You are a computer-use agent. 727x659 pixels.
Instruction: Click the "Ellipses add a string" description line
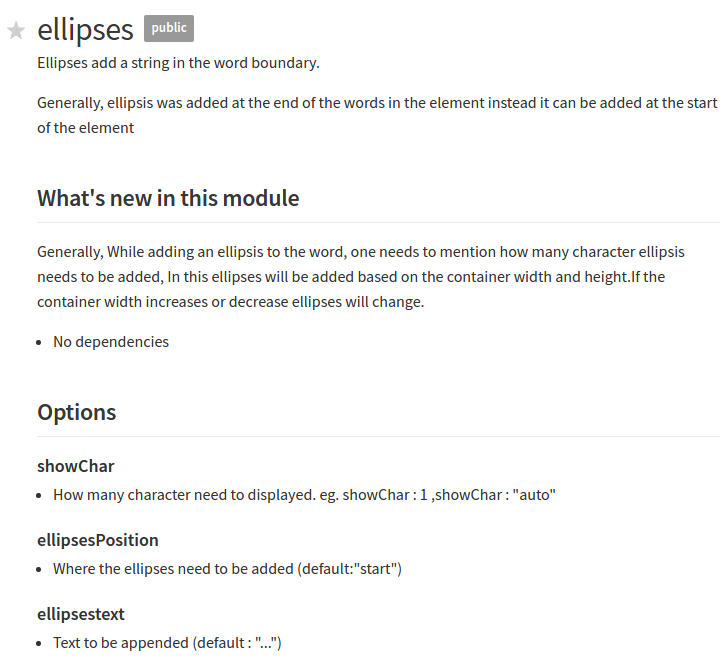[179, 63]
